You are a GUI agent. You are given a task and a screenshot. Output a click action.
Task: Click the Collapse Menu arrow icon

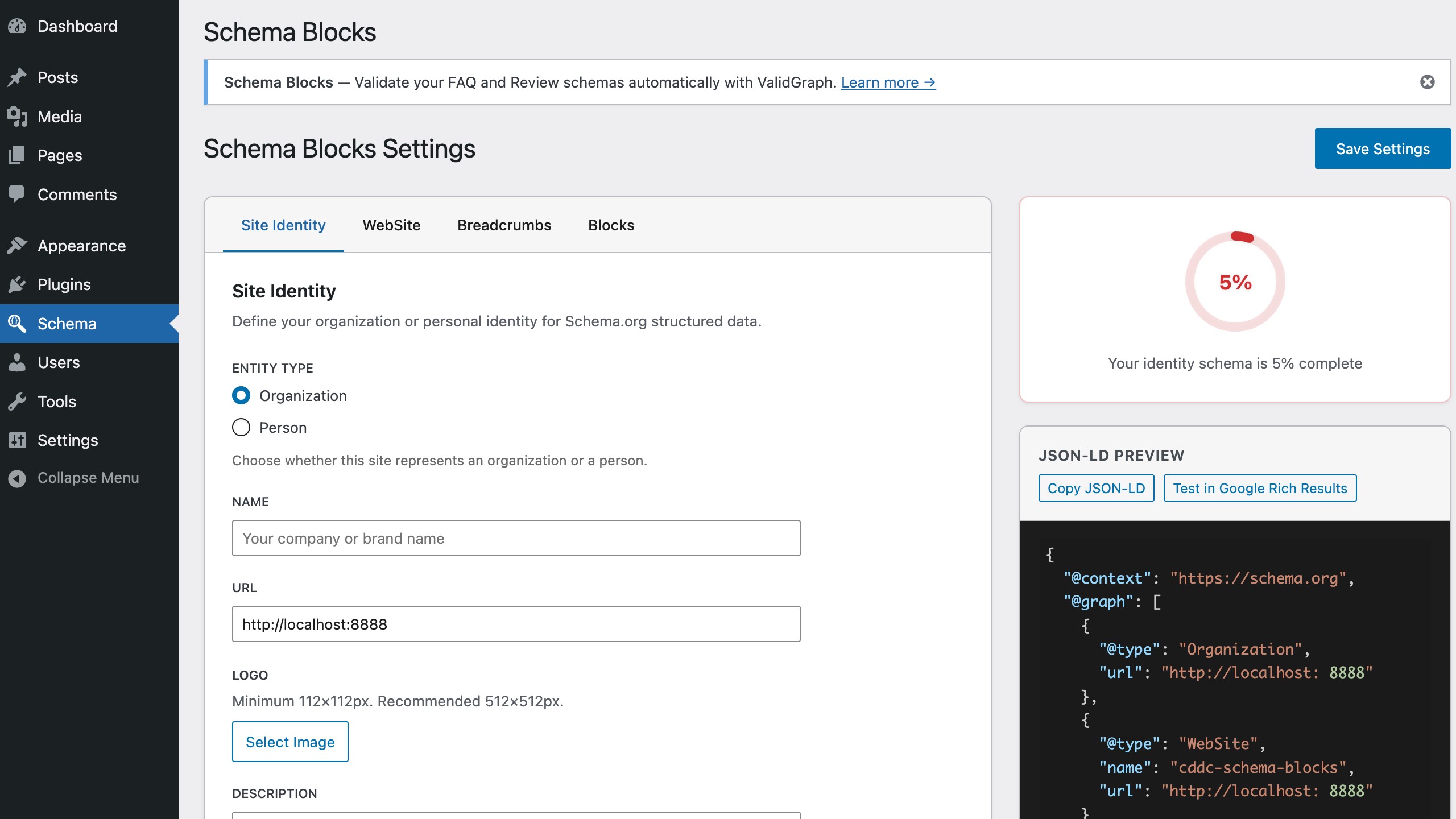pos(17,478)
